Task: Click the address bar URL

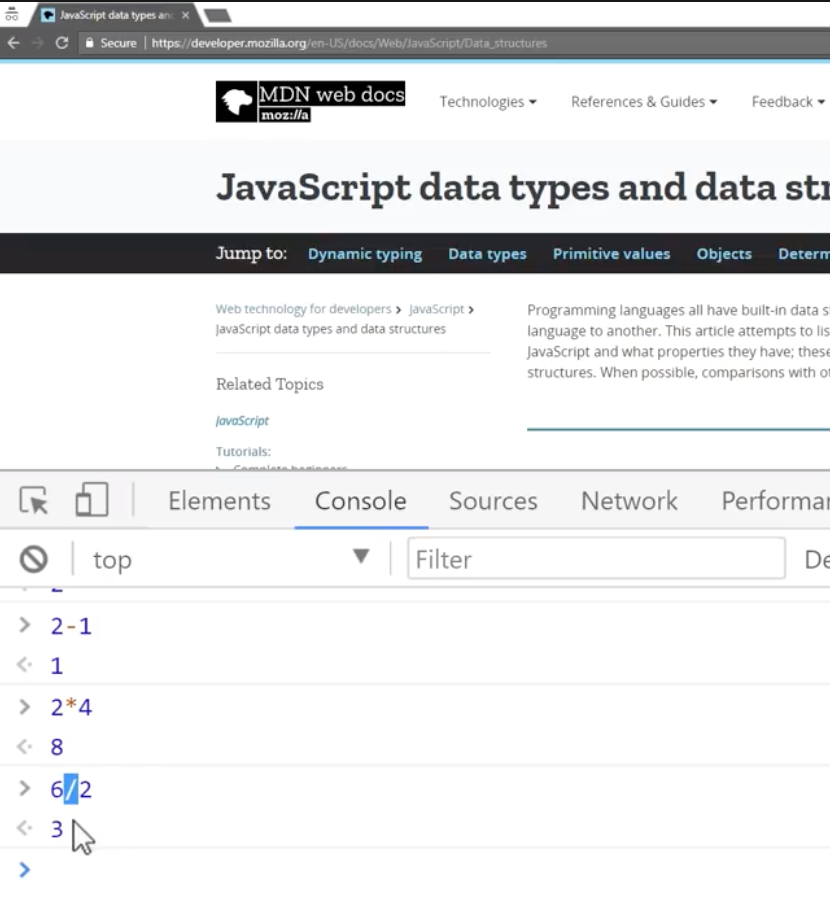Action: point(349,43)
